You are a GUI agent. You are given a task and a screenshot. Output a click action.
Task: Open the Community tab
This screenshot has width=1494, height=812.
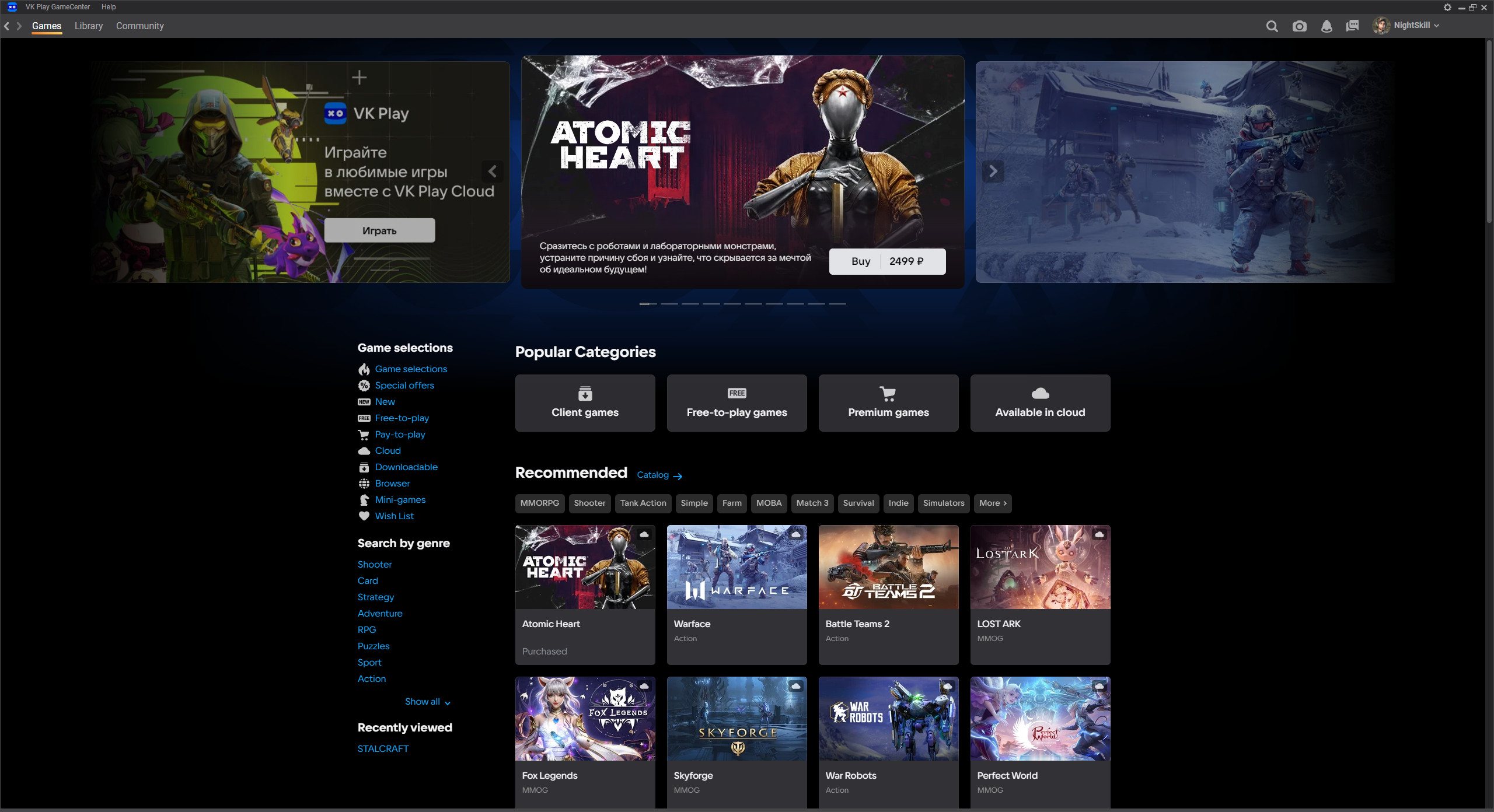[x=140, y=26]
